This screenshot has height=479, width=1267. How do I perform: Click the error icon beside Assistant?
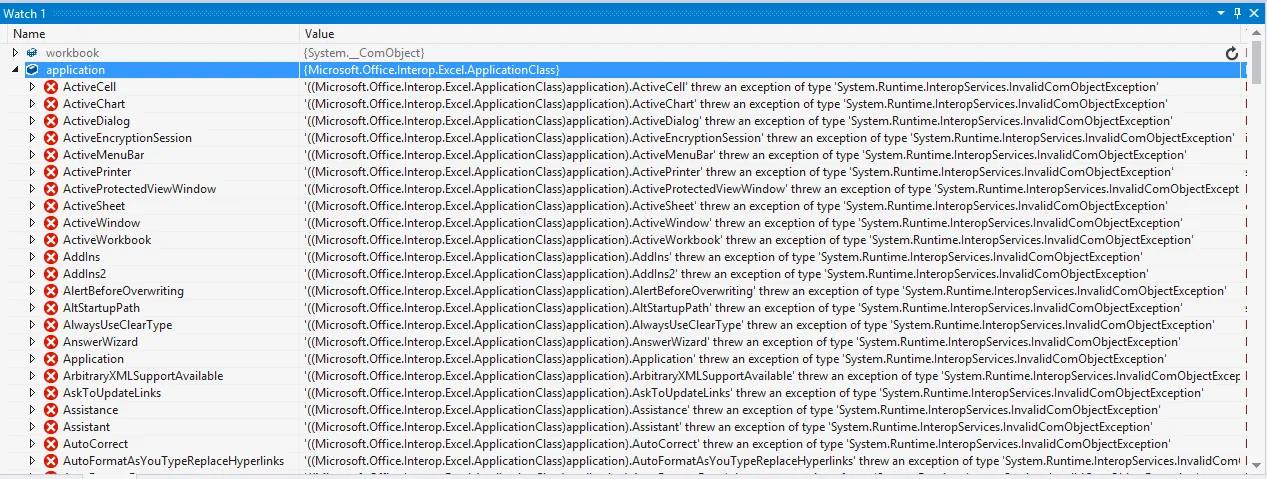pos(51,427)
